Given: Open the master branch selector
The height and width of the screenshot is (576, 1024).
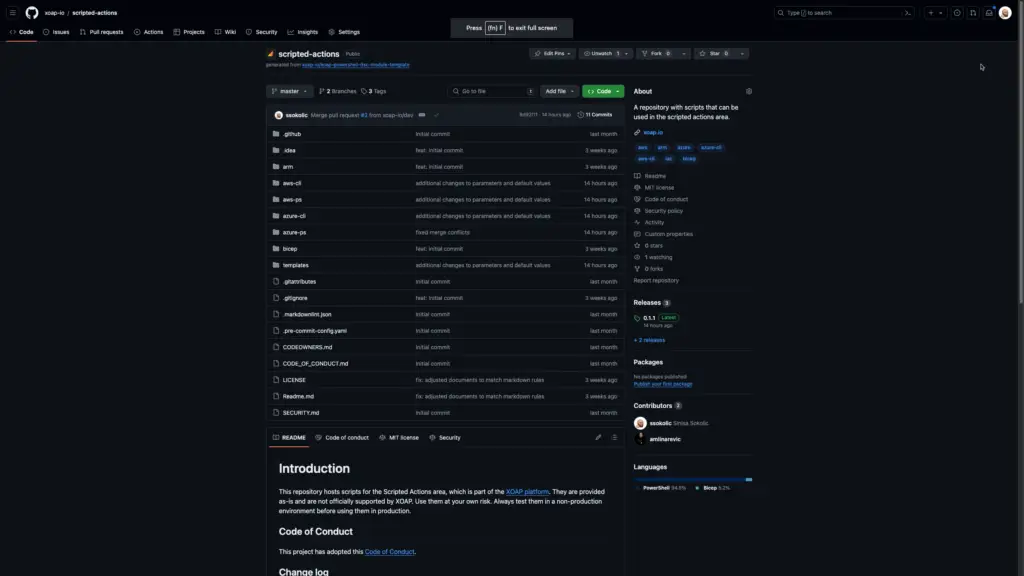Looking at the screenshot, I should [289, 91].
